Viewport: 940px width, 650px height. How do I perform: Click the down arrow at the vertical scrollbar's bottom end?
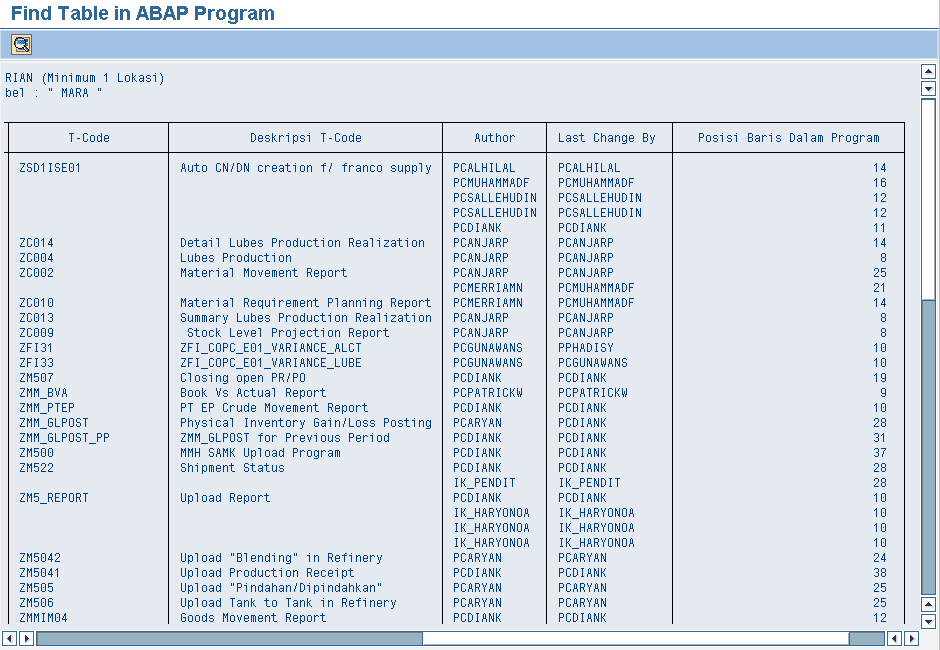(927, 621)
